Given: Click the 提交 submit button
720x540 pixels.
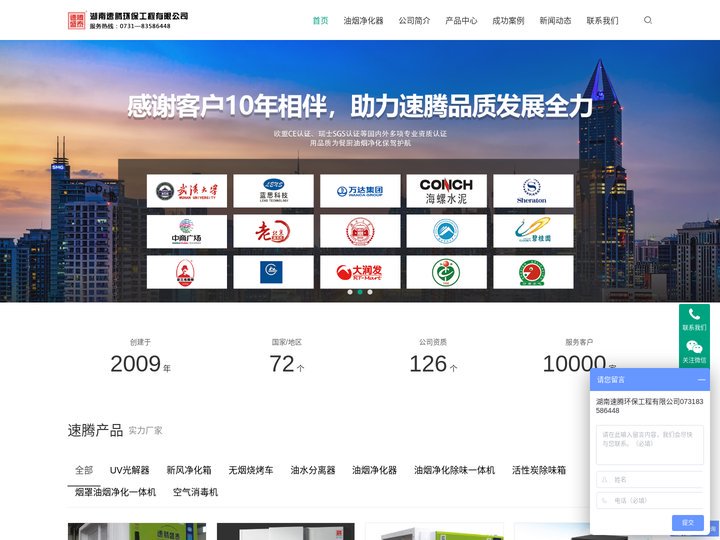Looking at the screenshot, I should click(687, 523).
